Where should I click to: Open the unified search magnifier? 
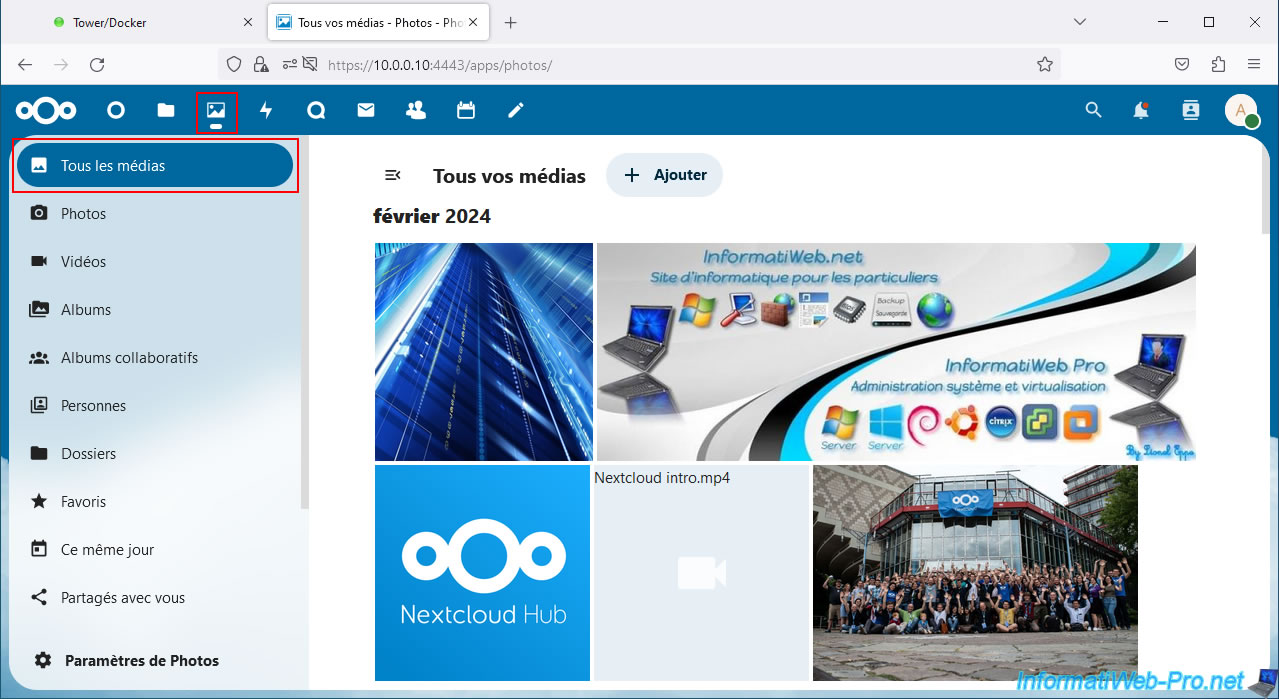[x=1093, y=111]
